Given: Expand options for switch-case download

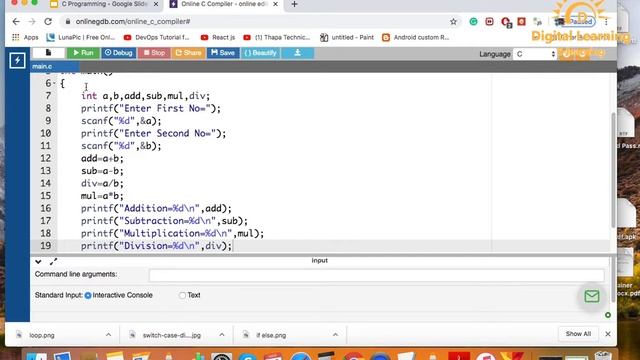Looking at the screenshot, I should 222,335.
